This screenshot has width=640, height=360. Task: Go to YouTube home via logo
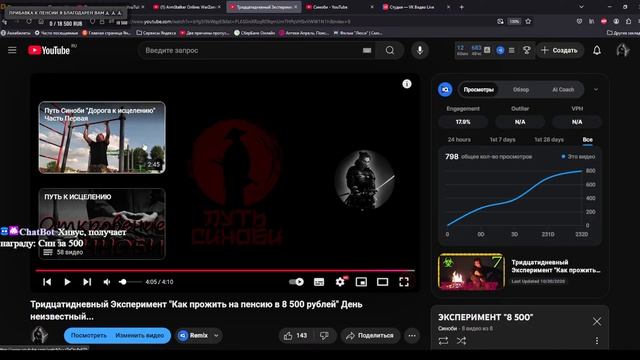pos(49,50)
